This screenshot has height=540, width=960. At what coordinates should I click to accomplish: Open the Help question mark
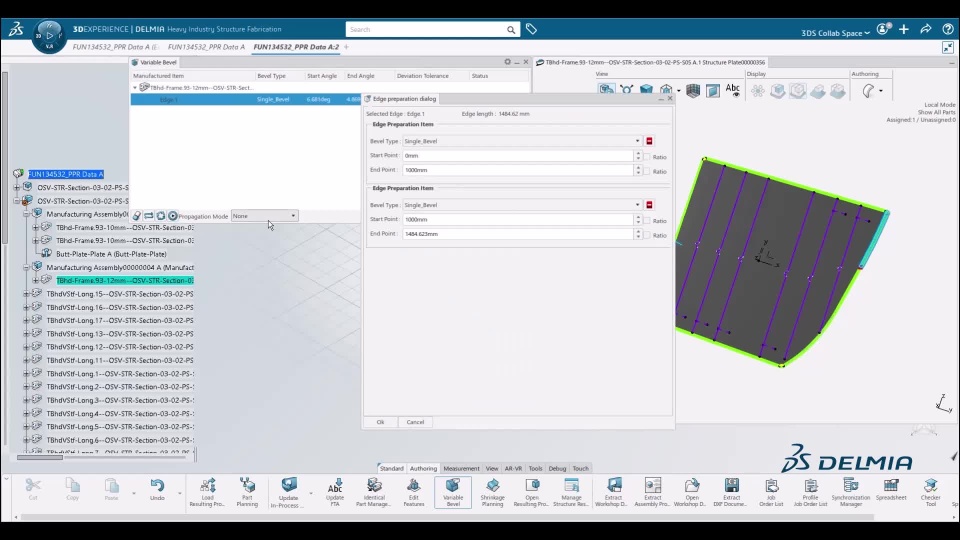tap(948, 29)
